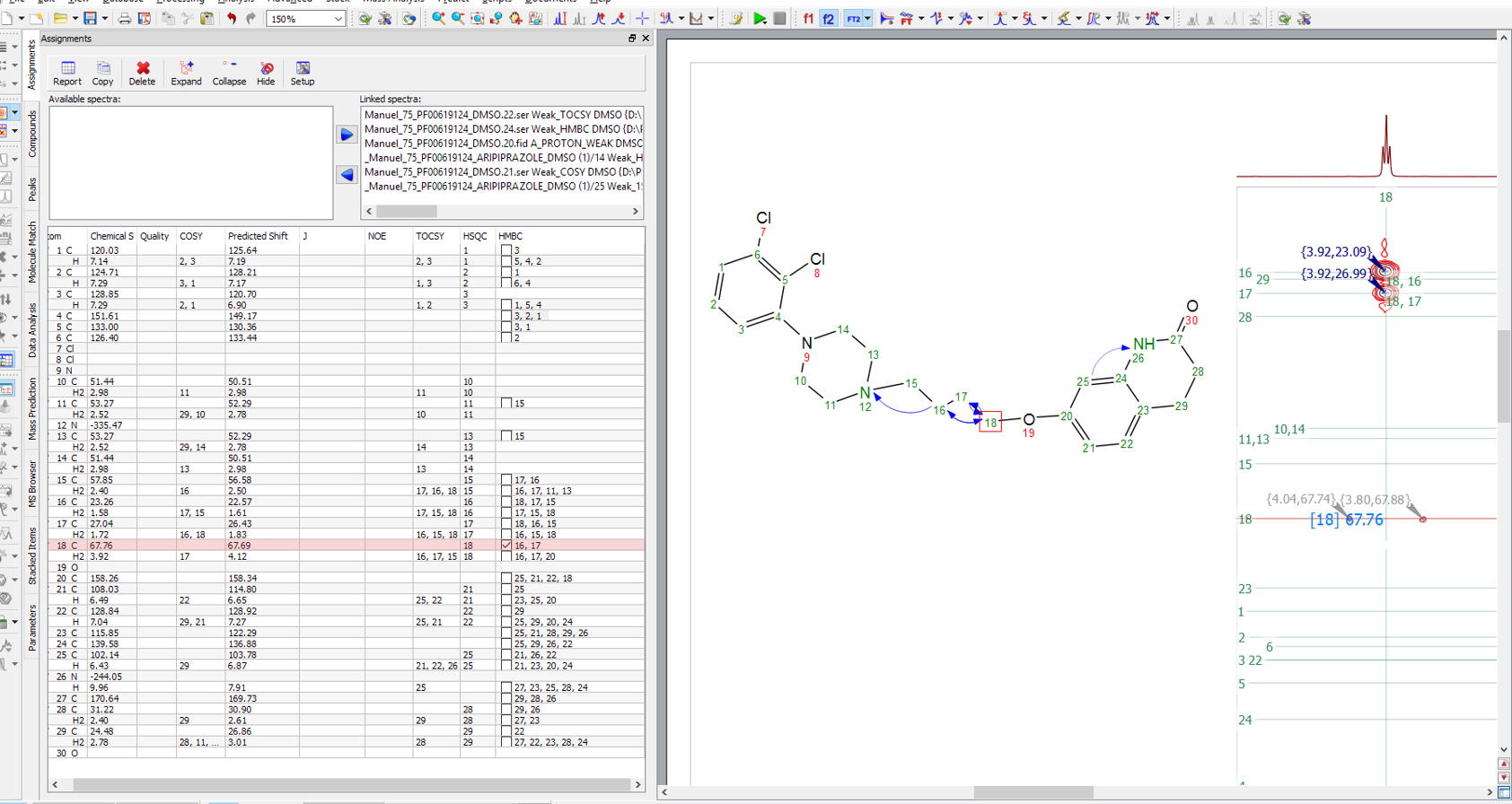The image size is (1512, 804).
Task: Tick HMBC checkbox in row 4 C
Action: point(506,316)
